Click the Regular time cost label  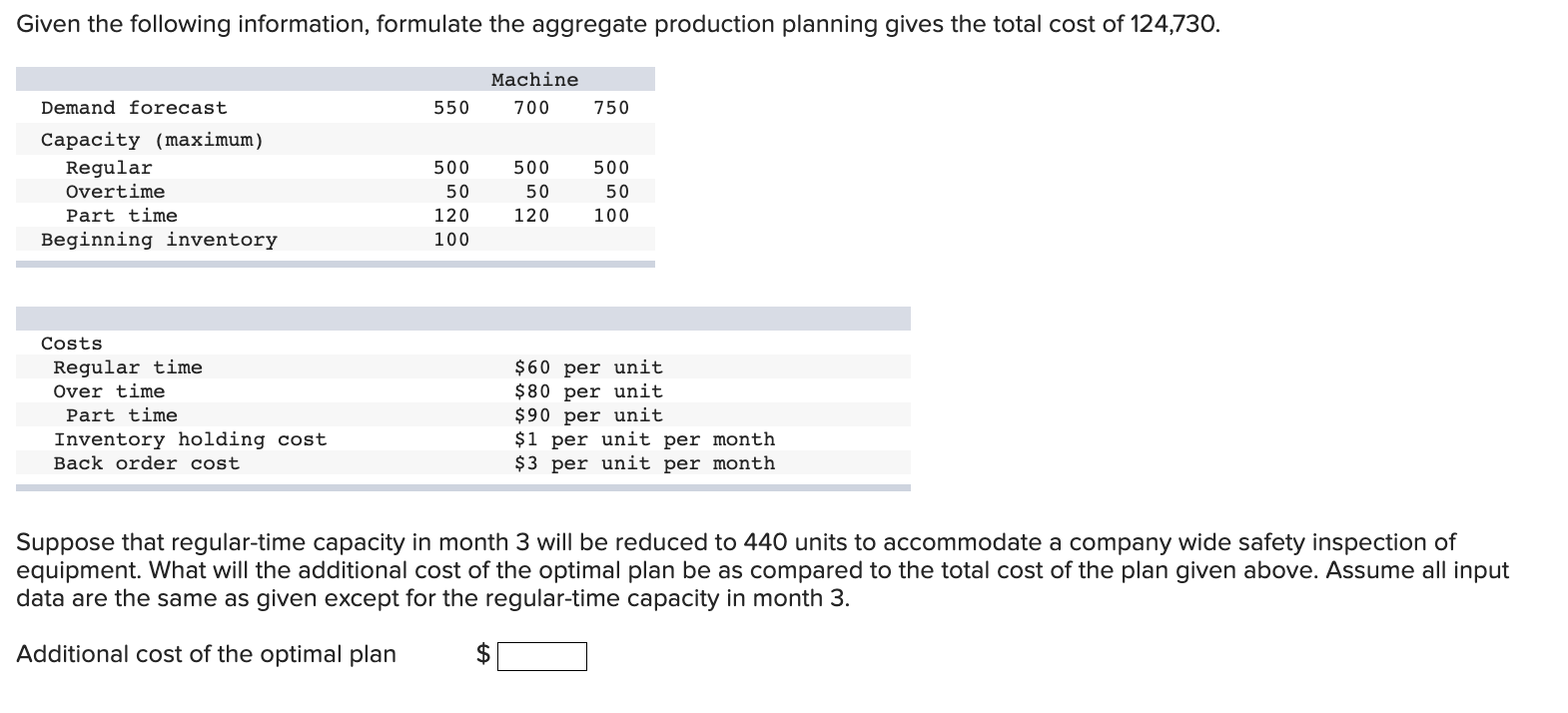128,367
